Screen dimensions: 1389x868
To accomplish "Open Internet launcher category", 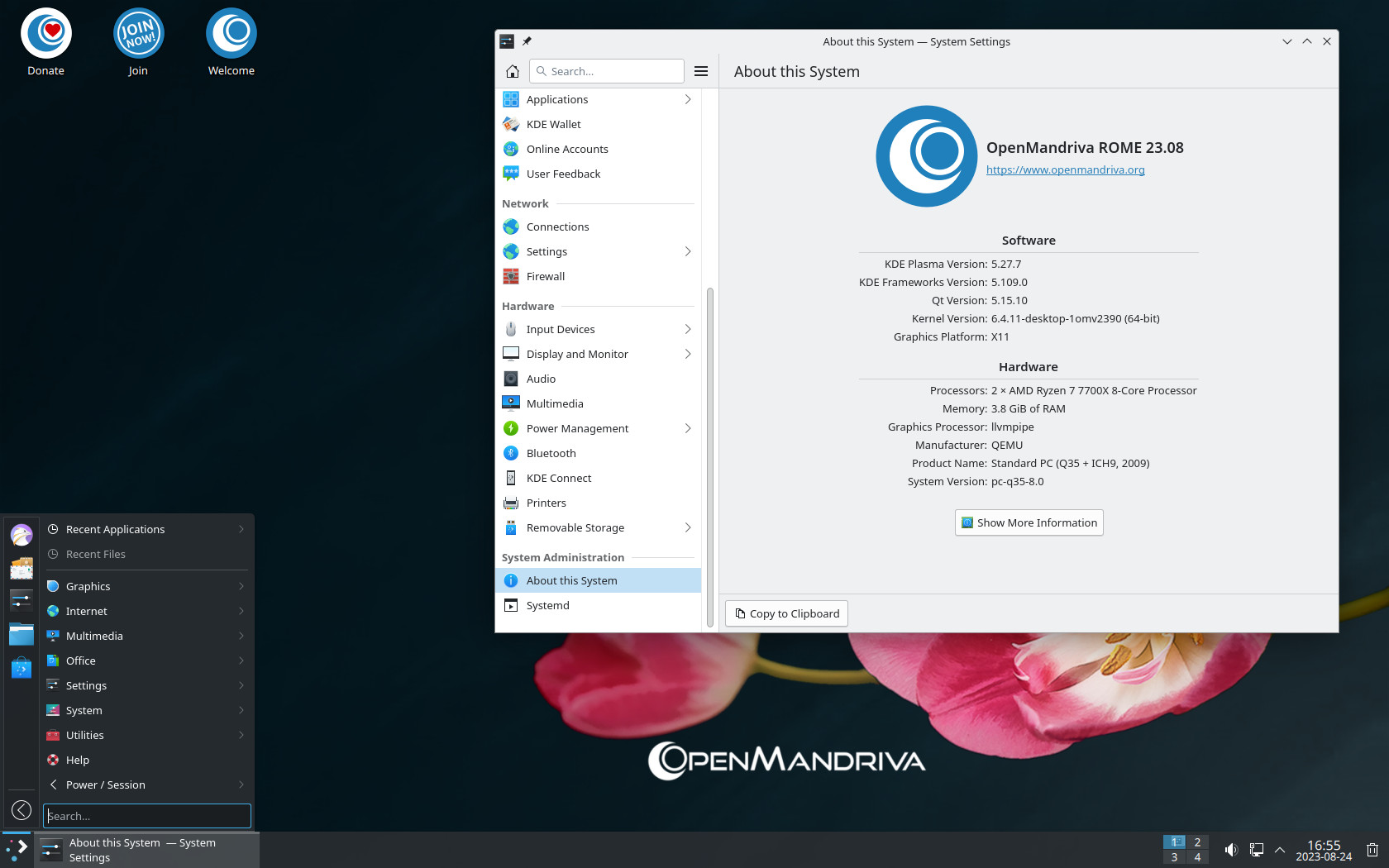I will tap(146, 611).
